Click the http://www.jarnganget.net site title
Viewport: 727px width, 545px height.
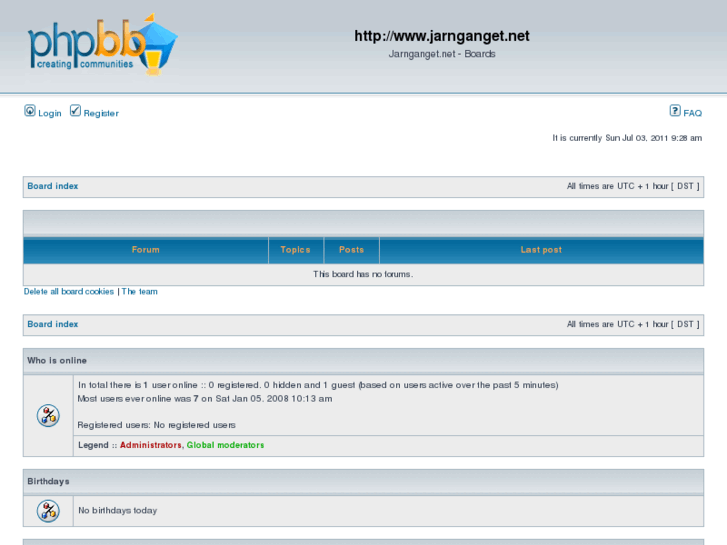(442, 36)
